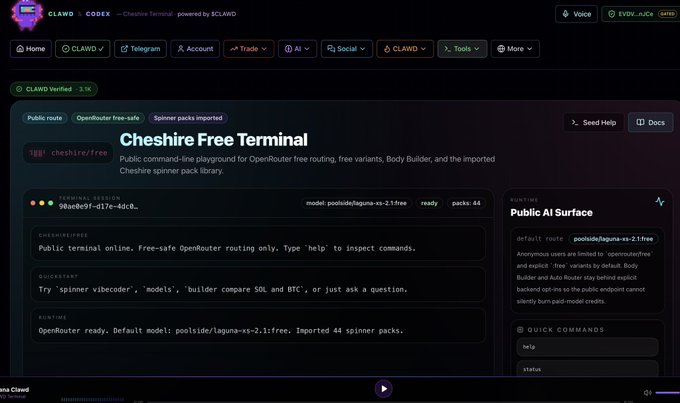The image size is (680, 403).
Task: Adjust the purple volume slider
Action: (x=667, y=393)
